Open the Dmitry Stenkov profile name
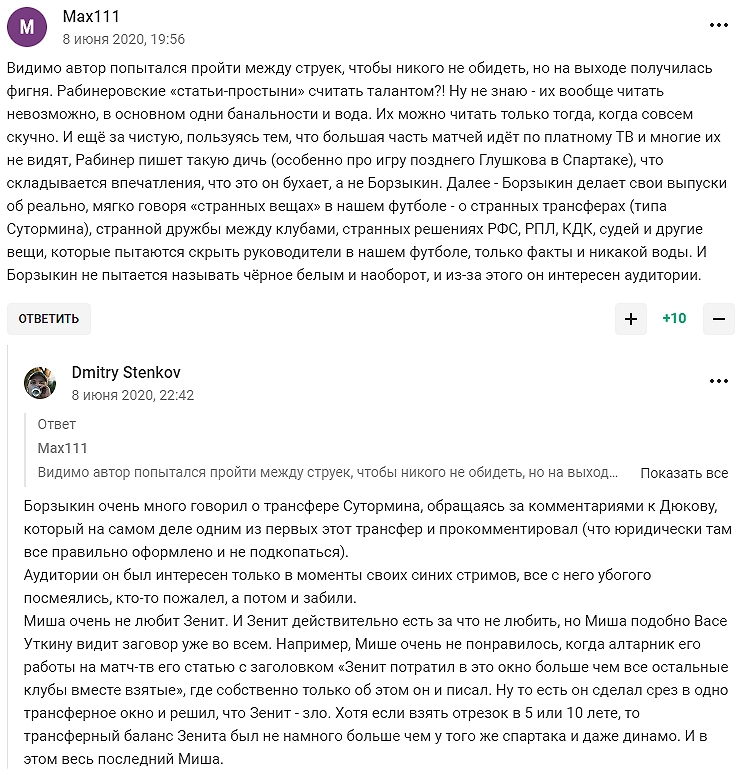 [126, 372]
